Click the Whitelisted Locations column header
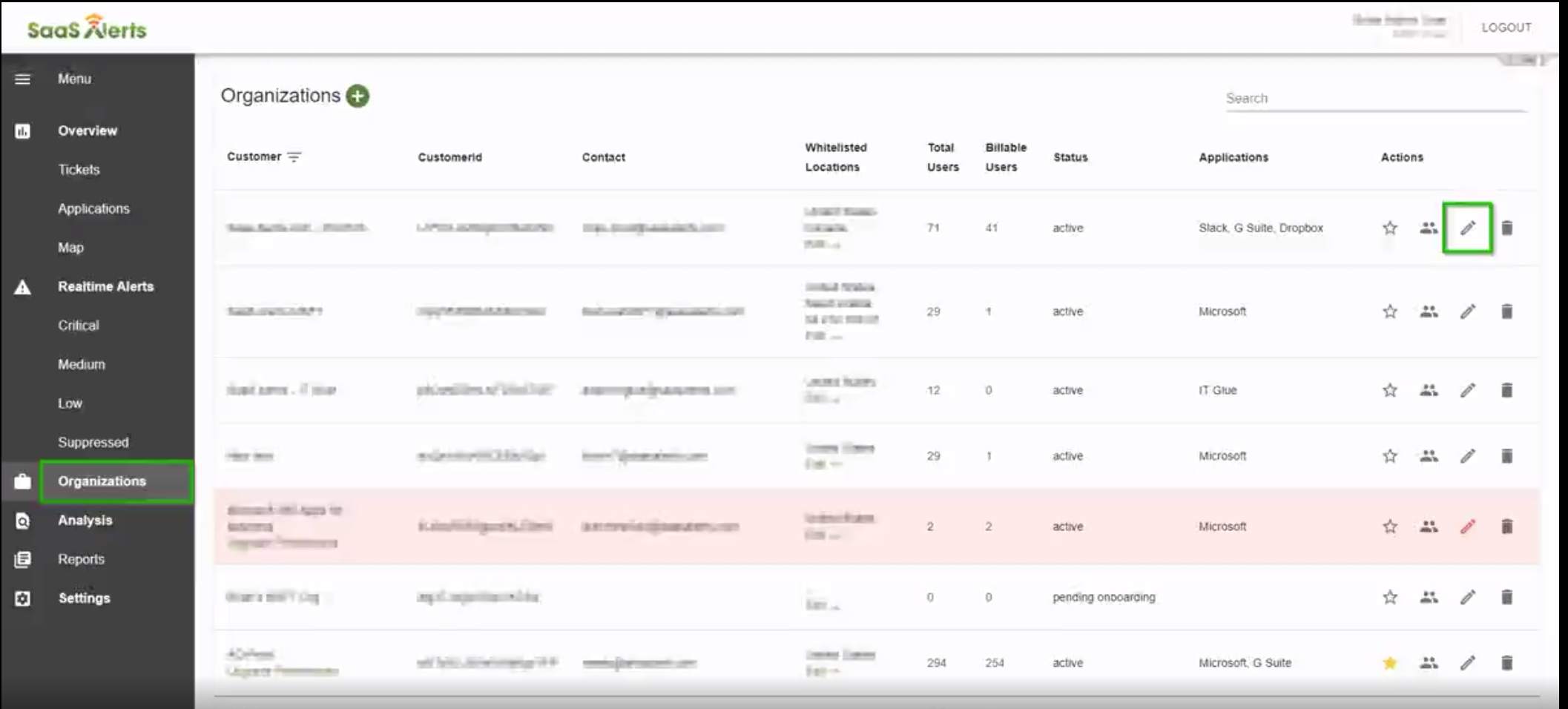This screenshot has height=709, width=1568. 836,157
